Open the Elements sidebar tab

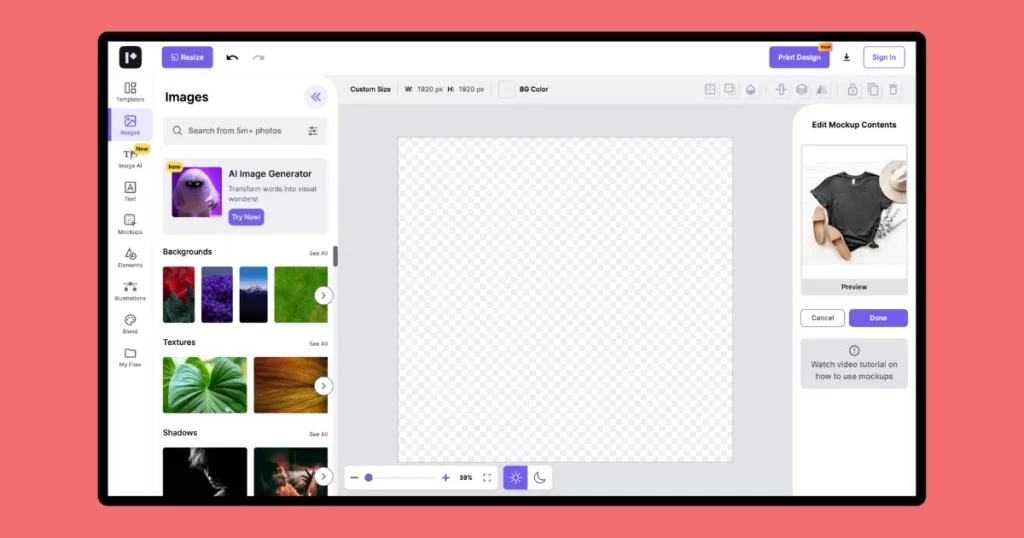point(130,258)
